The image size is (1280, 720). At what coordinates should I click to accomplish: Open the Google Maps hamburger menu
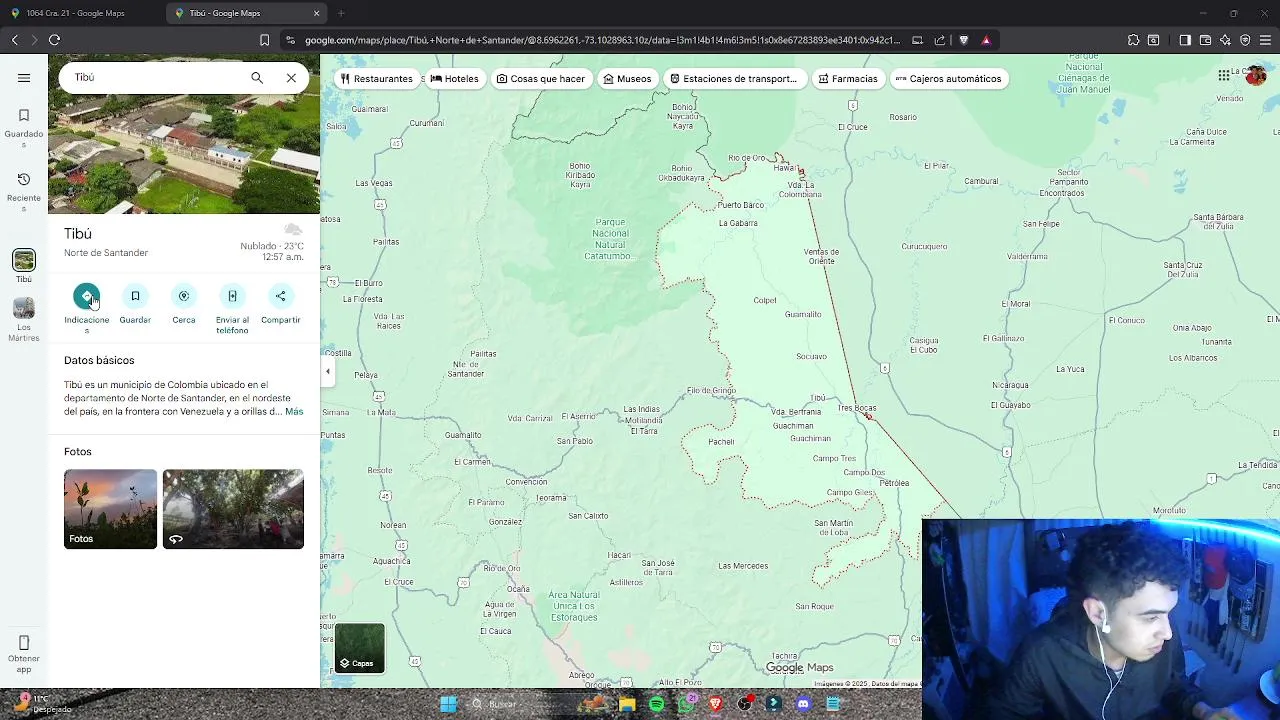(24, 78)
